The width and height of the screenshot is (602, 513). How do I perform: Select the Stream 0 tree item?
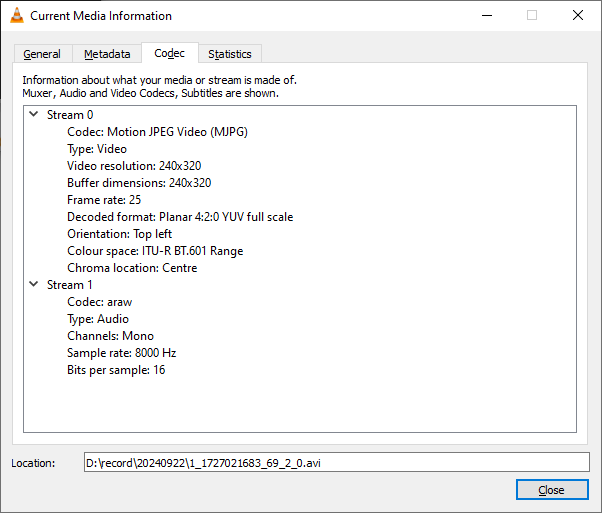(70, 115)
